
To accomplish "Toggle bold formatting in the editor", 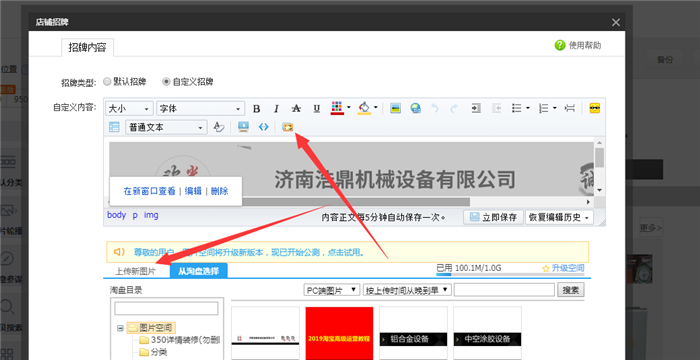I will click(x=256, y=109).
